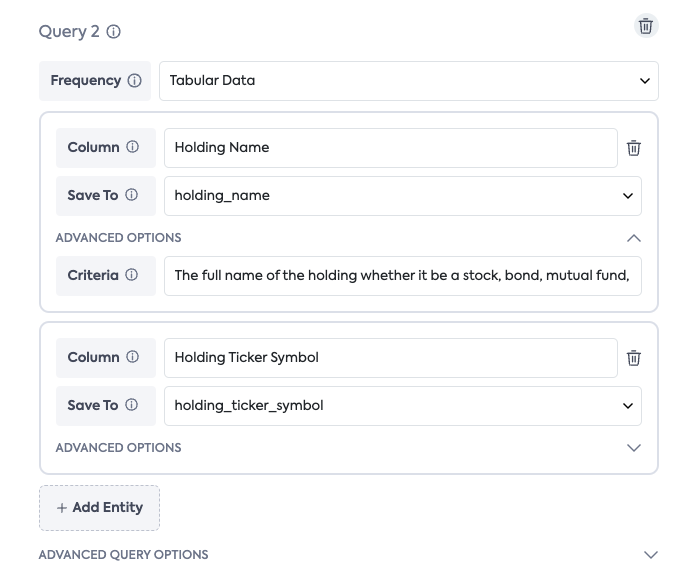
Task: Expand Advanced Options for Holding Ticker Symbol
Action: click(633, 448)
